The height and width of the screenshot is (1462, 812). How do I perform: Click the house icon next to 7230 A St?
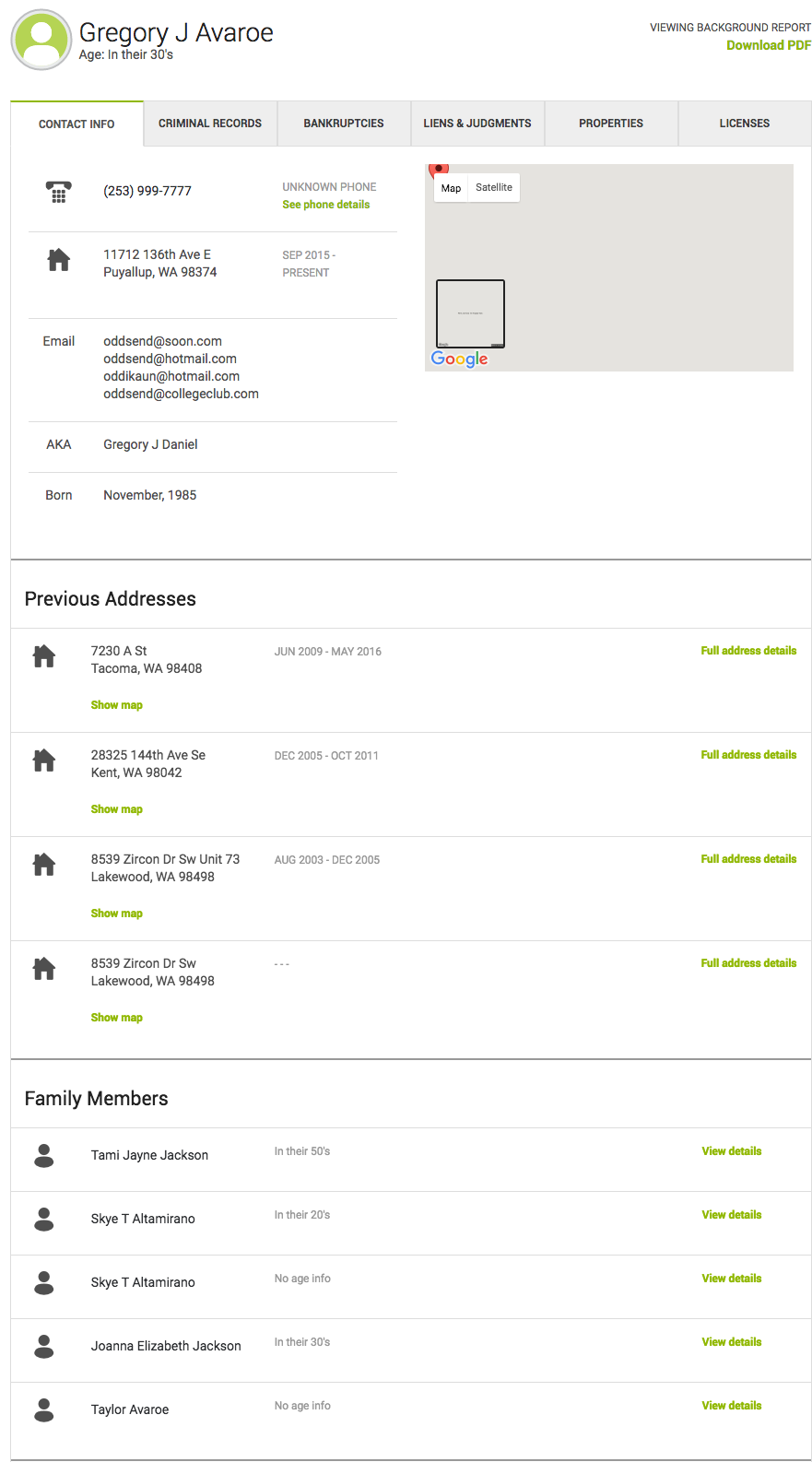[44, 656]
